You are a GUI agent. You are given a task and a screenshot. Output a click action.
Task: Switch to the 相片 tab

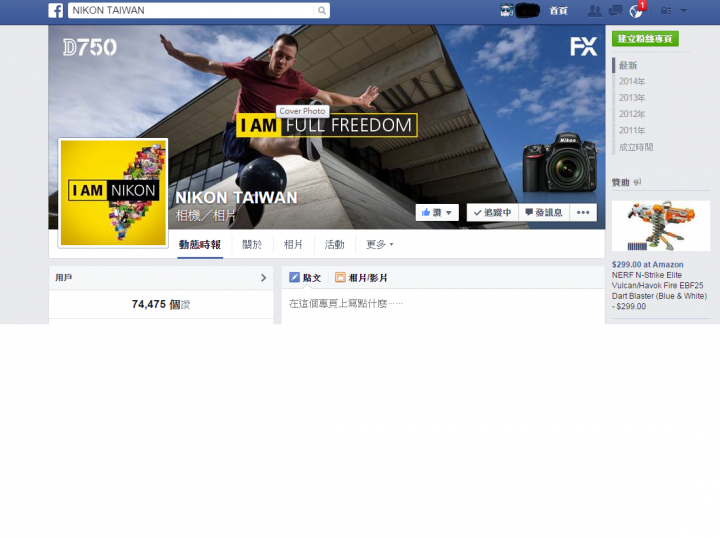point(293,245)
